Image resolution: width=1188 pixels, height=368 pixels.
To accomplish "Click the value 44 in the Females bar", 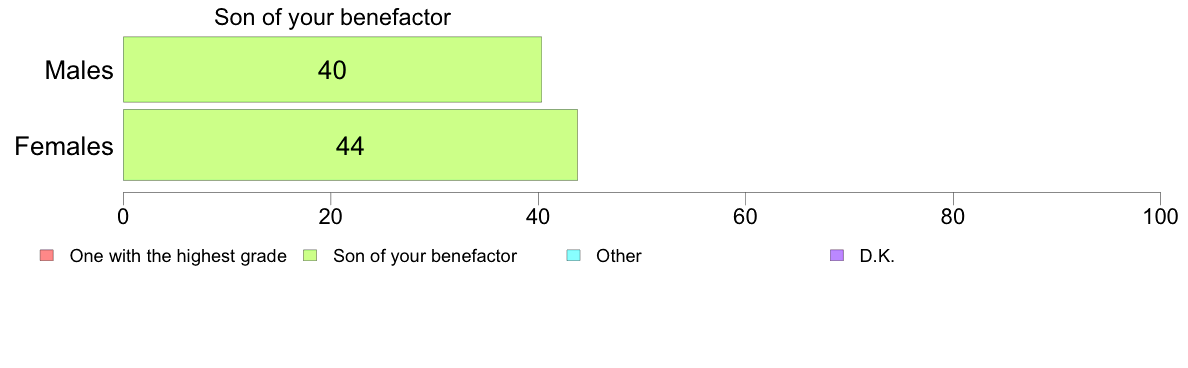I will pos(350,145).
